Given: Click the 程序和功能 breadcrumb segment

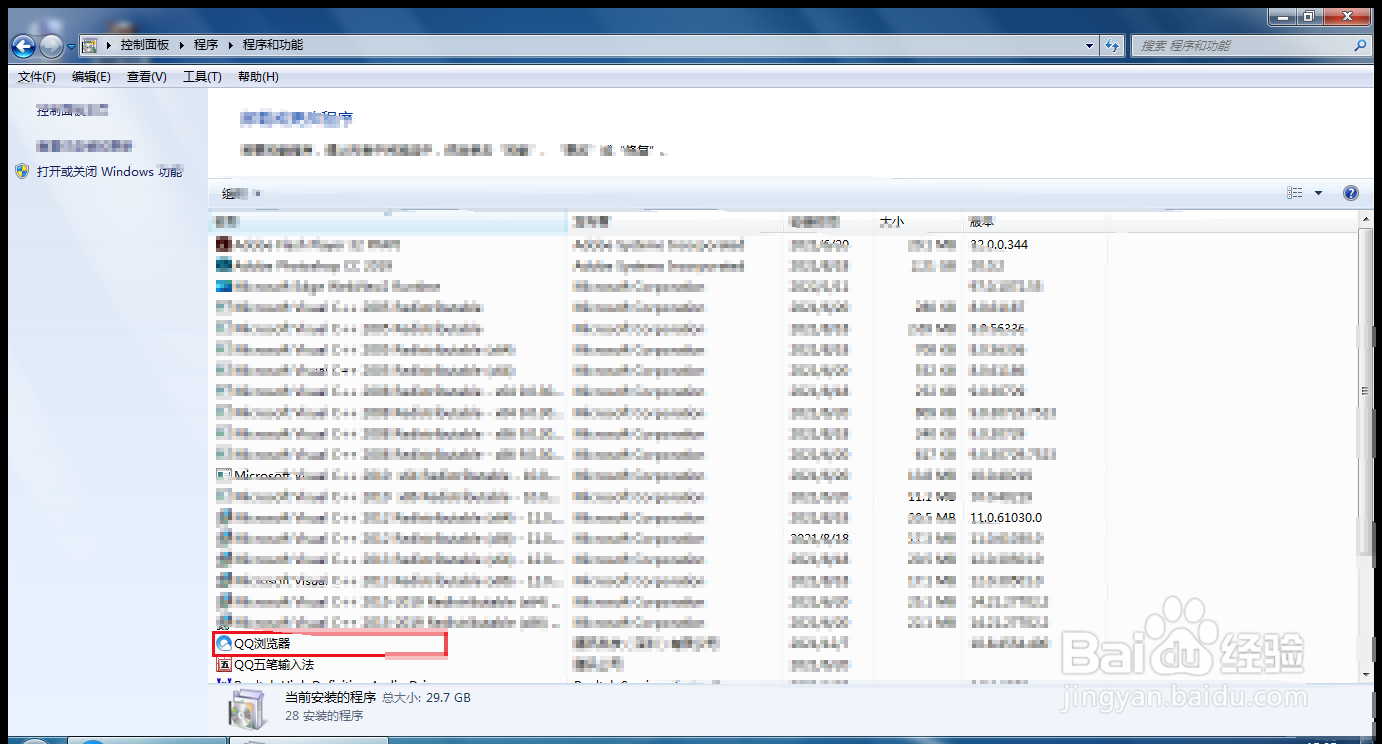Looking at the screenshot, I should 273,45.
